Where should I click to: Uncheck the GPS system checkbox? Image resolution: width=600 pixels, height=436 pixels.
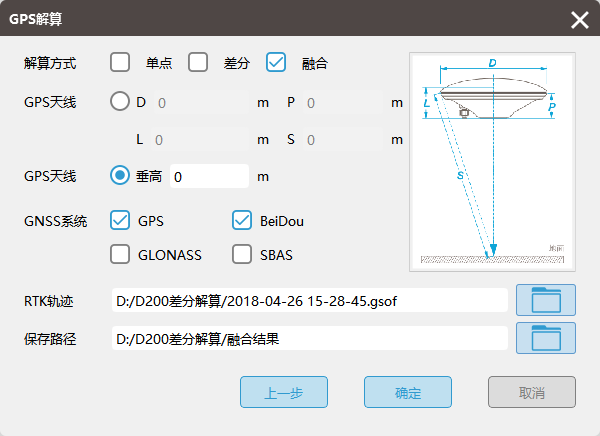coord(120,219)
